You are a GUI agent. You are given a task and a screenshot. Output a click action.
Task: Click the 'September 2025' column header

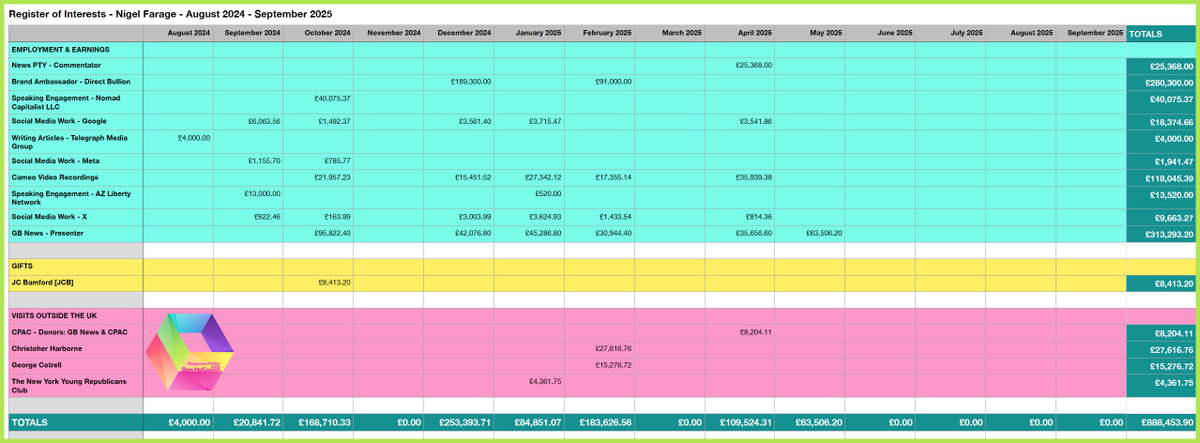click(x=1095, y=33)
